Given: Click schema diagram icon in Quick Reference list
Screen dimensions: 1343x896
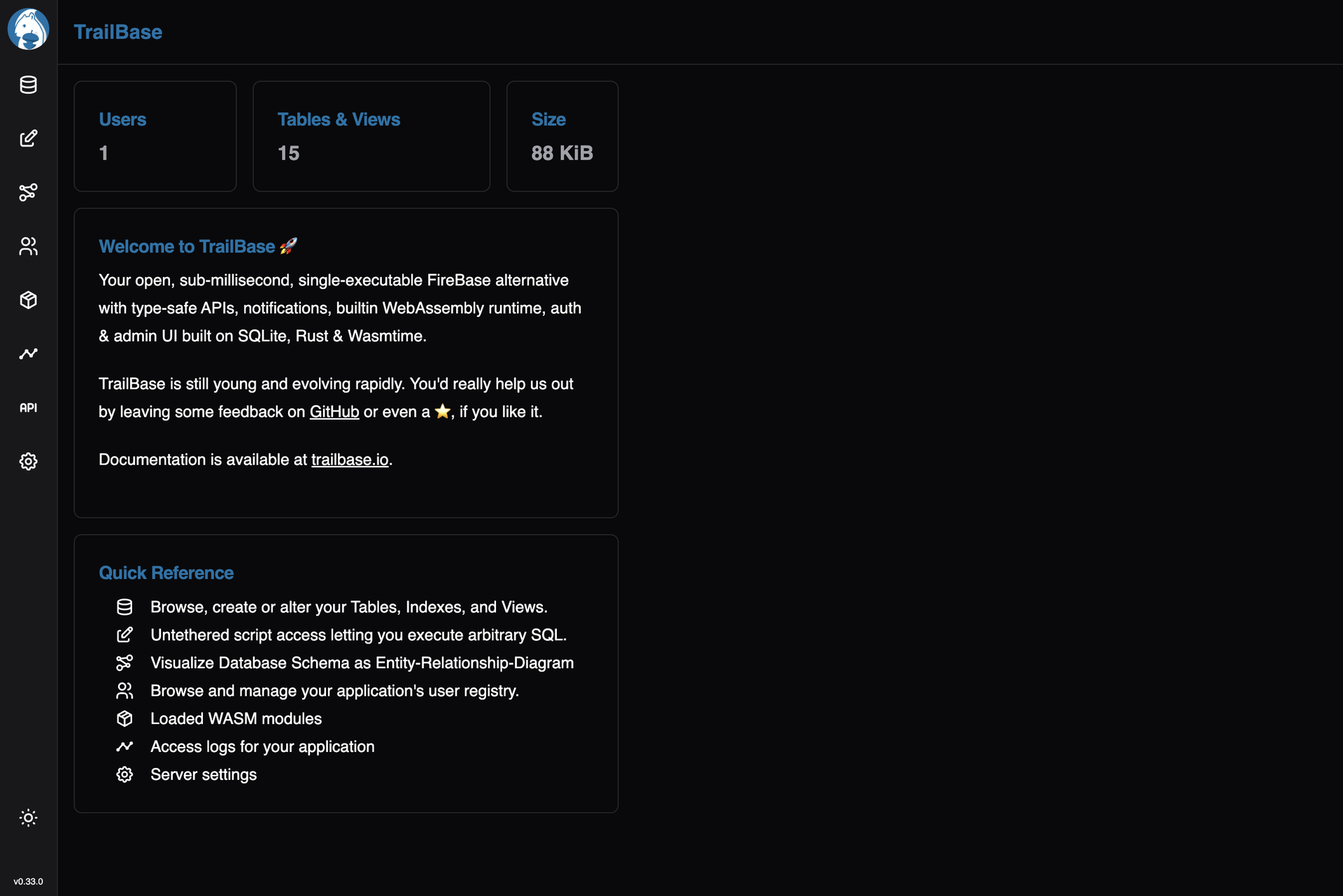Looking at the screenshot, I should 125,663.
